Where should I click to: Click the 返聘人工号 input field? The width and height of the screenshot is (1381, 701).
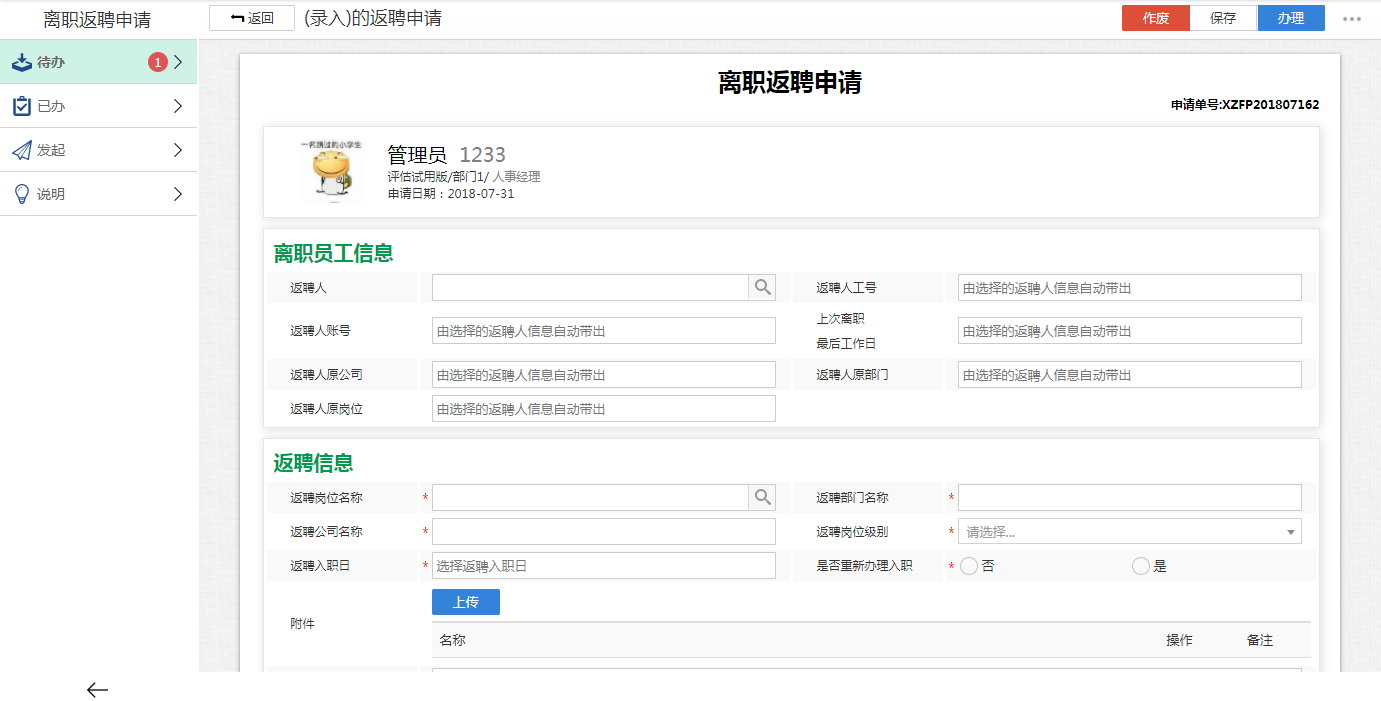pyautogui.click(x=1130, y=288)
